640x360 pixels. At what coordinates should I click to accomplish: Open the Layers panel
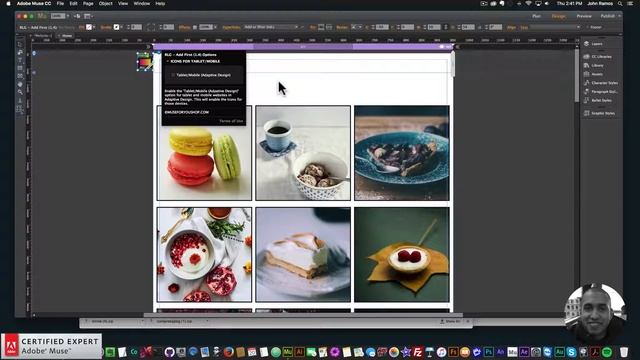coord(596,44)
